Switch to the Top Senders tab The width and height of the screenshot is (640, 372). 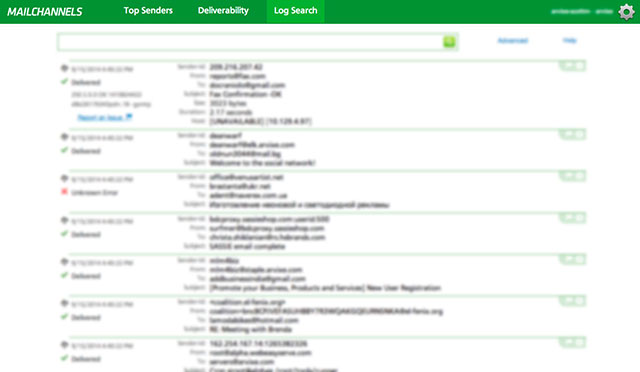pyautogui.click(x=148, y=11)
